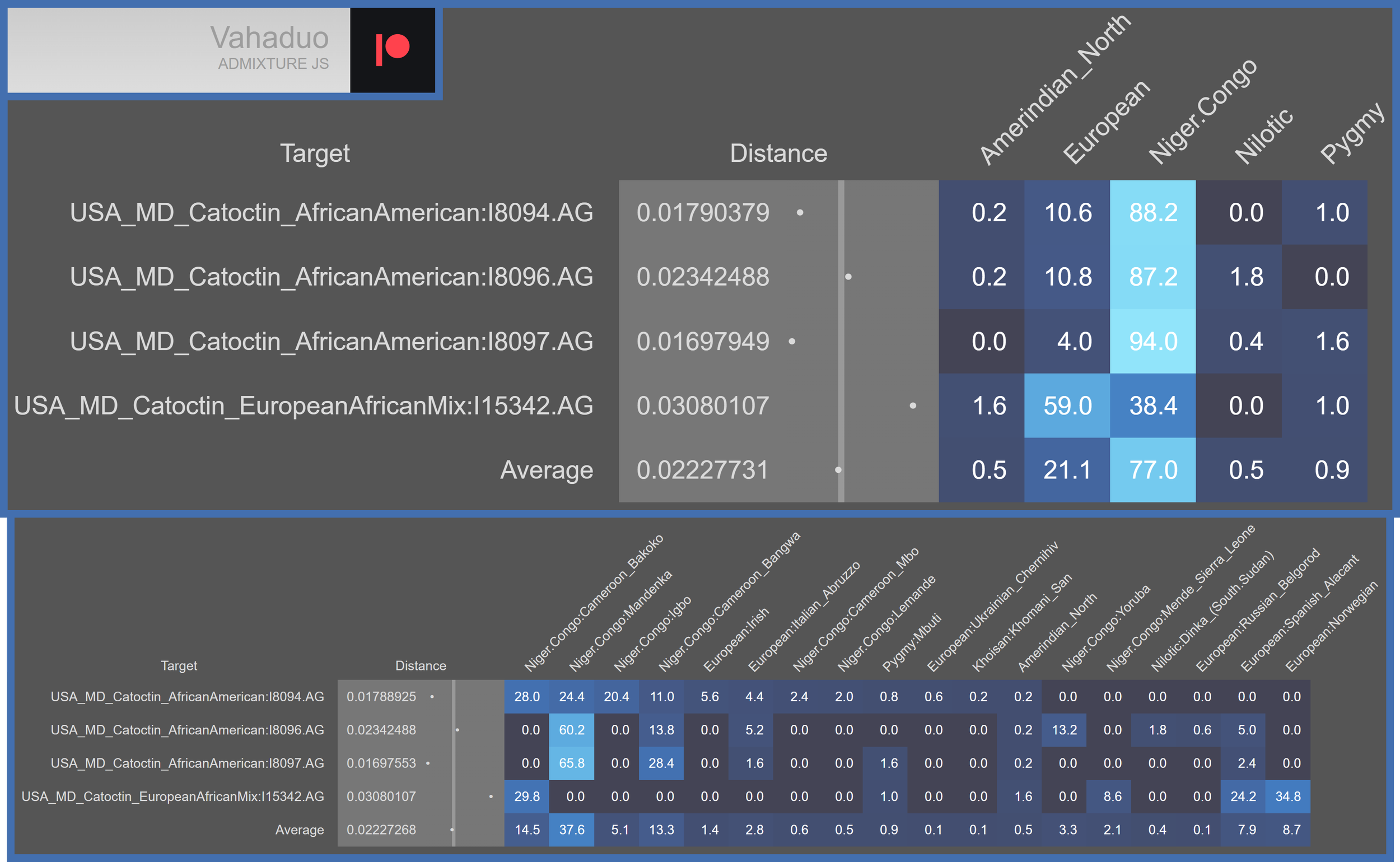Click the Average row's 77.0 cell

(1152, 470)
